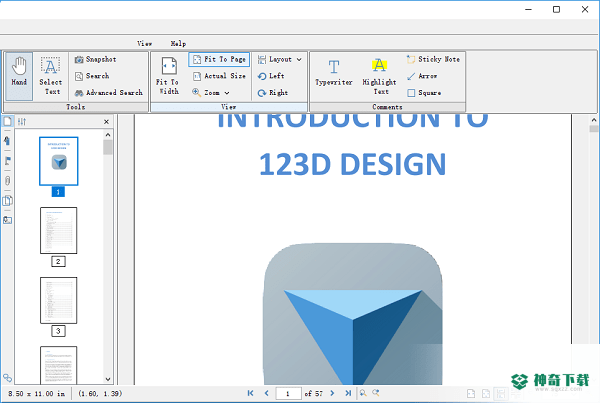Viewport: 600px width, 403px height.
Task: Select page 3 thumbnail
Action: click(x=59, y=300)
